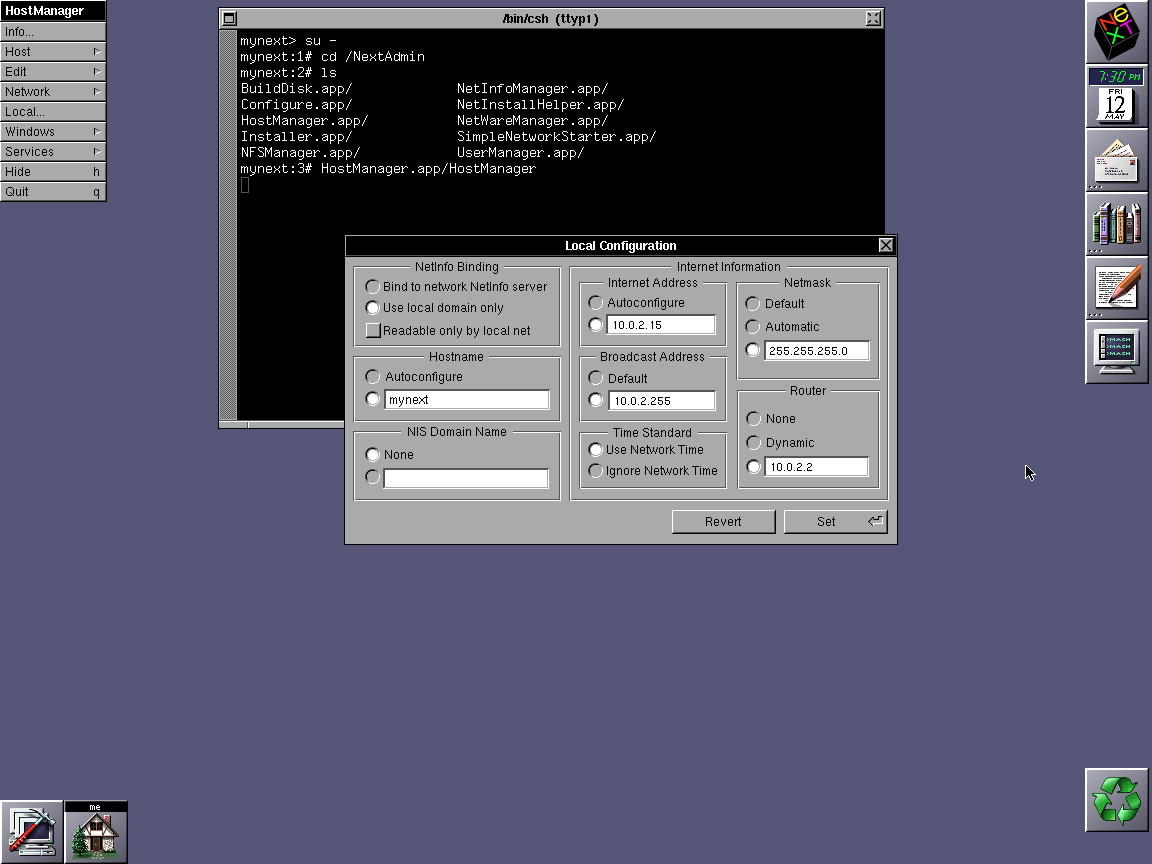Click Revert to discard changes

click(x=723, y=521)
